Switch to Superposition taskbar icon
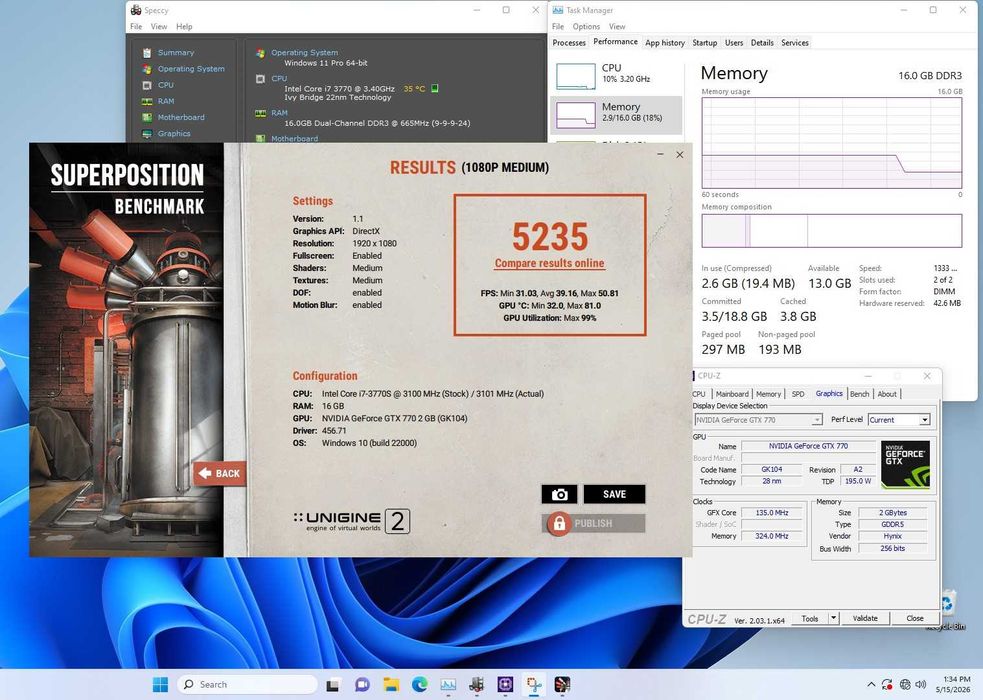The width and height of the screenshot is (983, 700). (x=562, y=685)
